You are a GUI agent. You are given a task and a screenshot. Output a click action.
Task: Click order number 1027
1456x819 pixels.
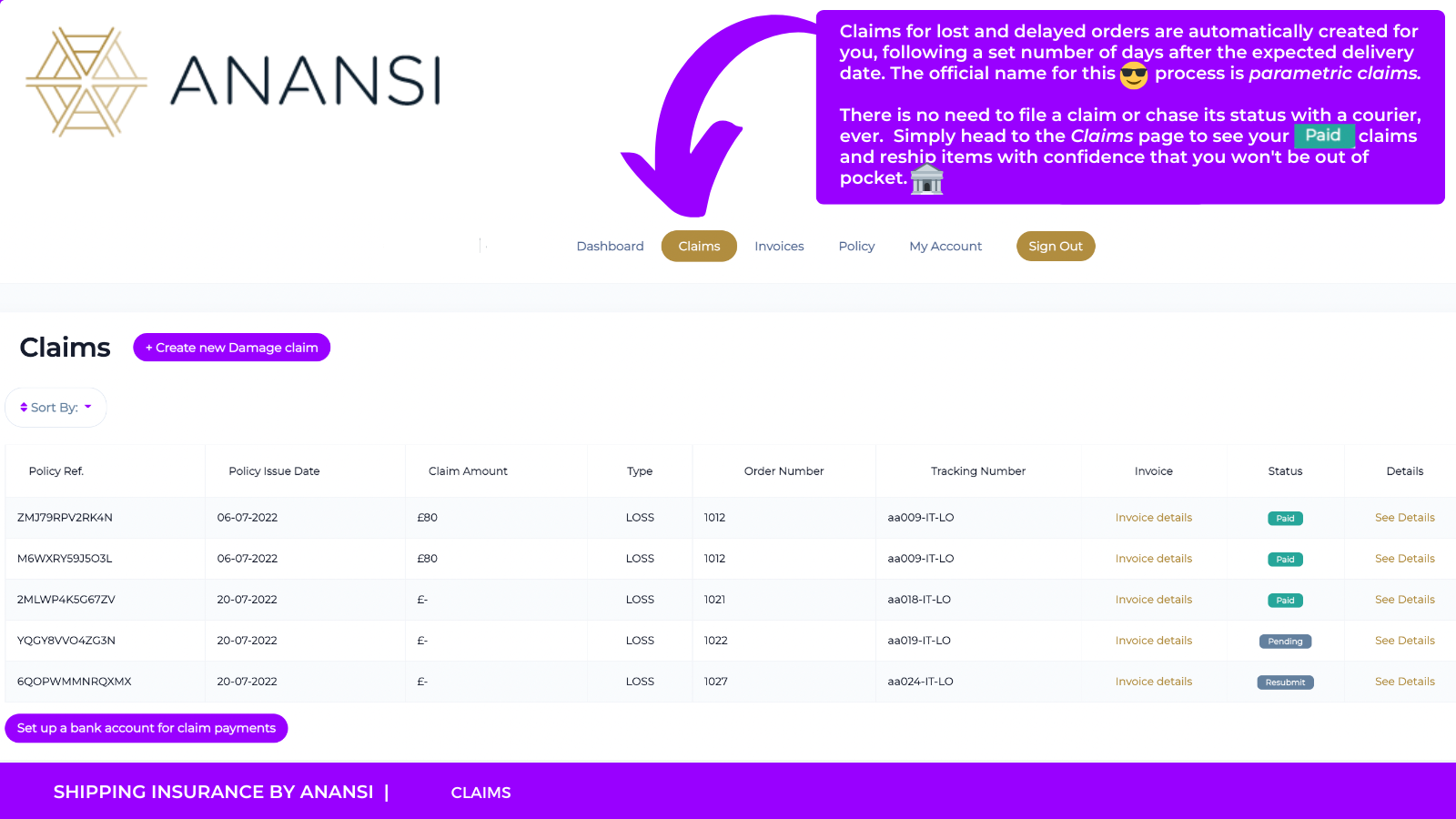(x=716, y=682)
